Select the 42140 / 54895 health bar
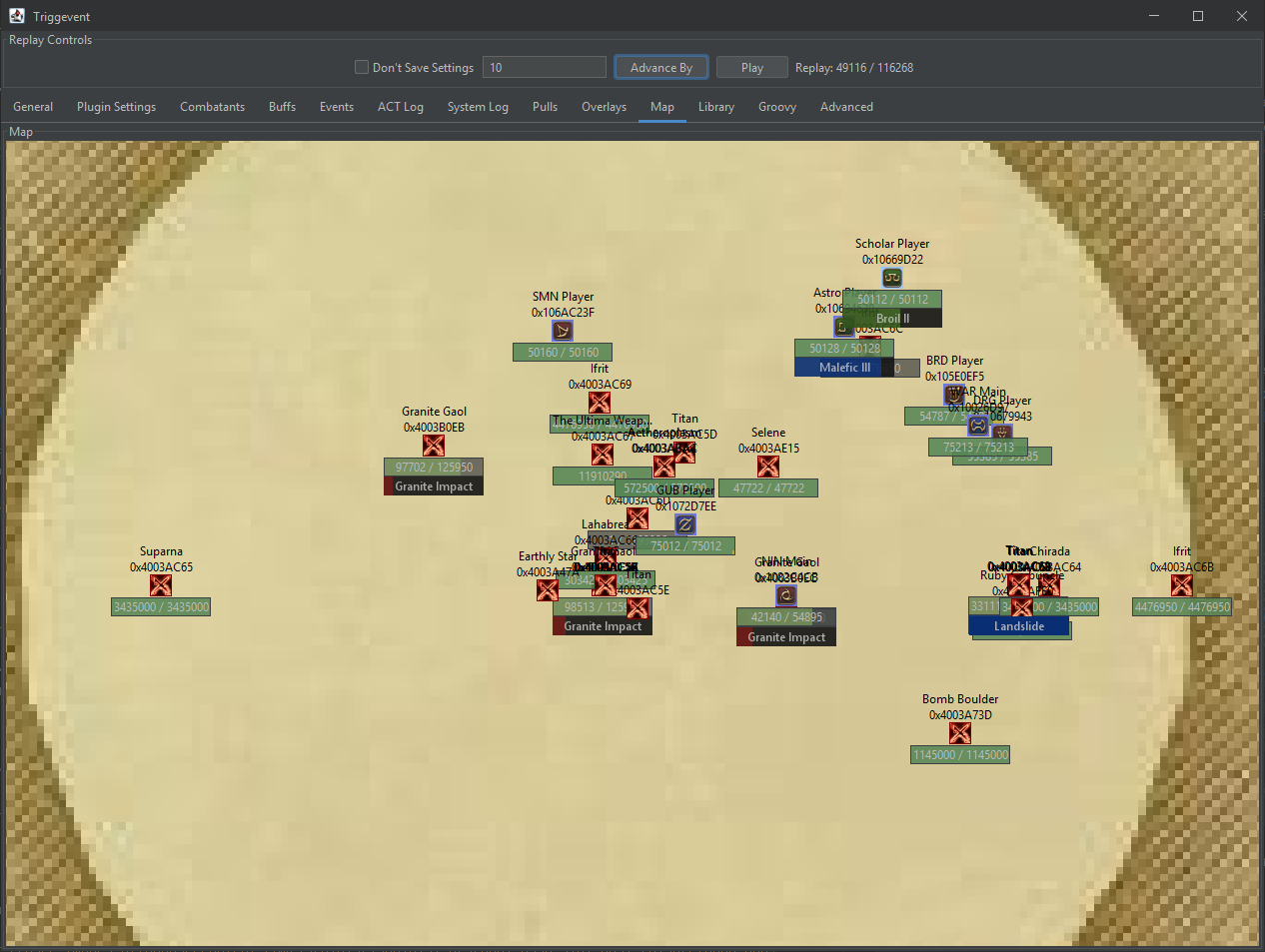Viewport: 1265px width, 952px height. [786, 616]
